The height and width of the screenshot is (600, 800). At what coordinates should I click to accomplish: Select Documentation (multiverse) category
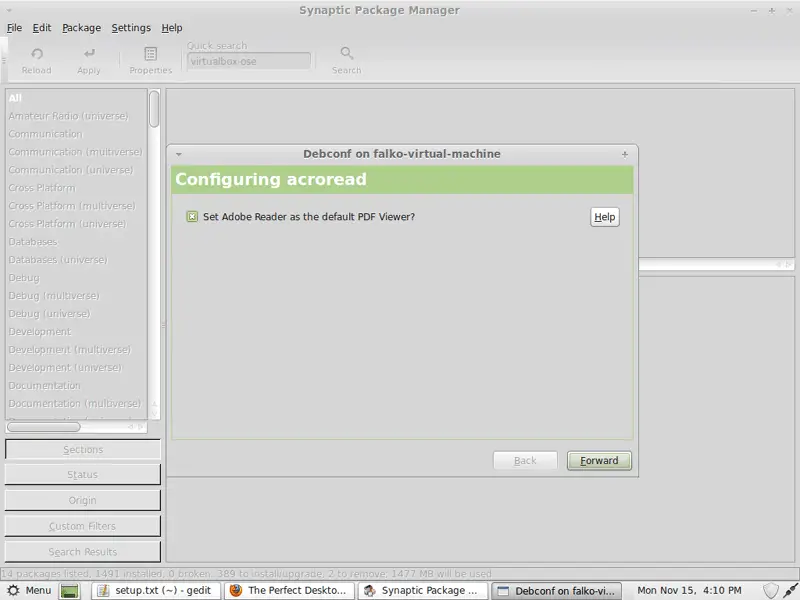click(x=77, y=404)
